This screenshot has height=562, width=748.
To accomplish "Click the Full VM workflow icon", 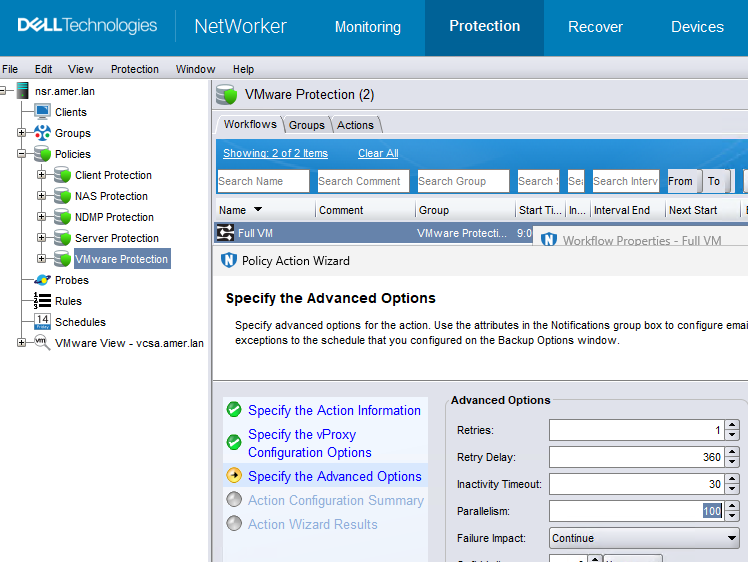I will pyautogui.click(x=225, y=233).
